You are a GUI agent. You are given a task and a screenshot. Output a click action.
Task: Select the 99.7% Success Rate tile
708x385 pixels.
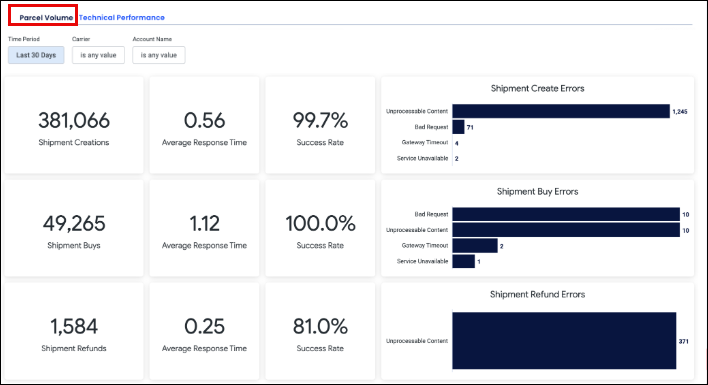pos(320,125)
